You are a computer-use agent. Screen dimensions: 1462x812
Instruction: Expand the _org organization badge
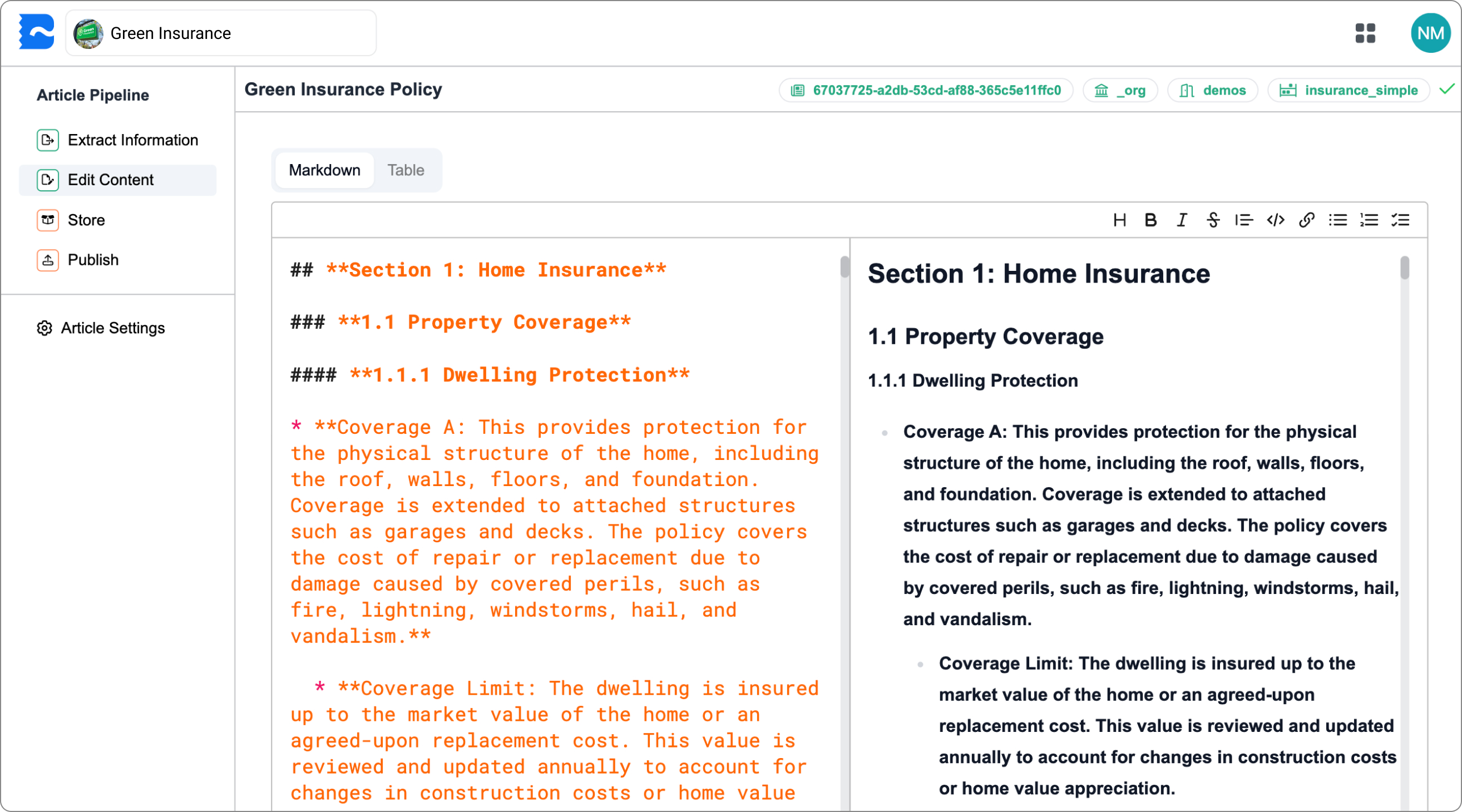coord(1119,90)
